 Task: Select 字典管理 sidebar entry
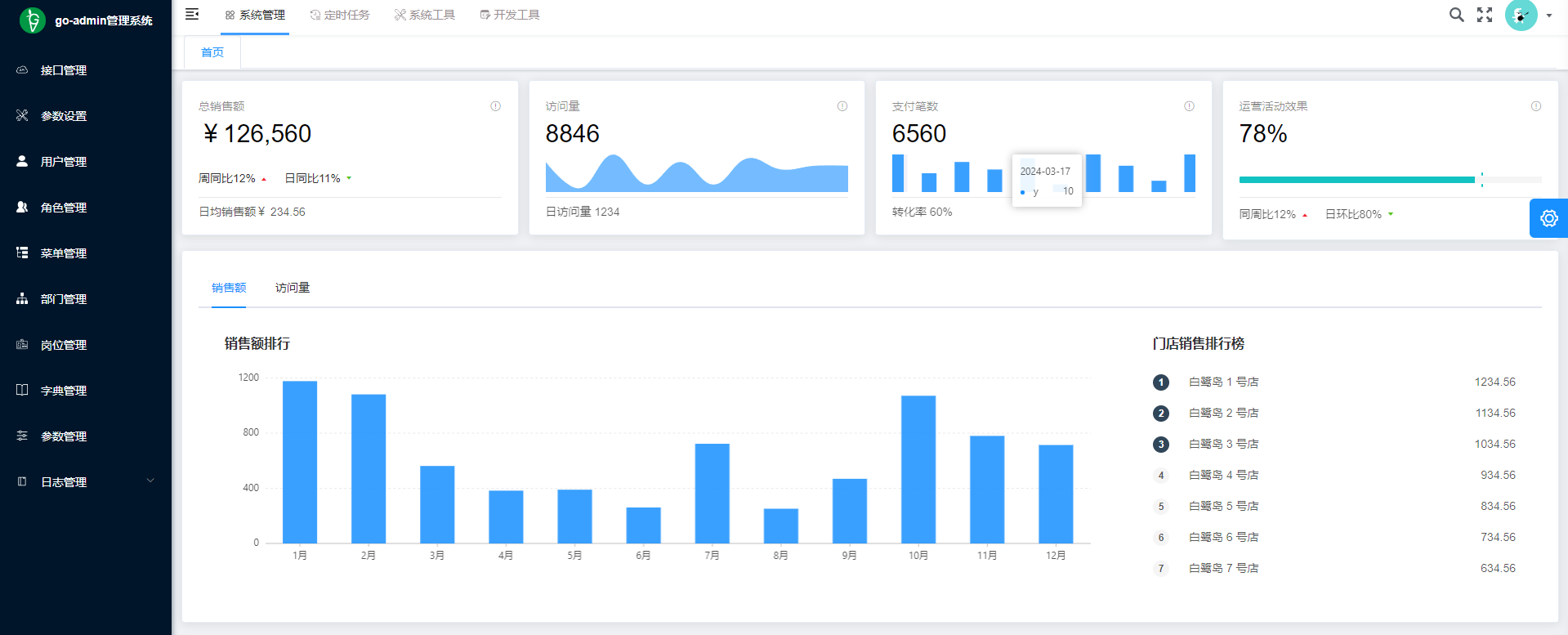click(86, 391)
